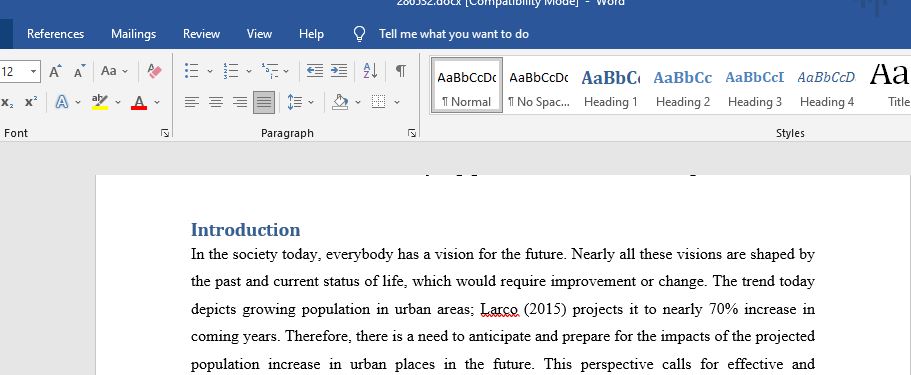The image size is (911, 375).
Task: Open the Help tab
Action: (x=311, y=34)
